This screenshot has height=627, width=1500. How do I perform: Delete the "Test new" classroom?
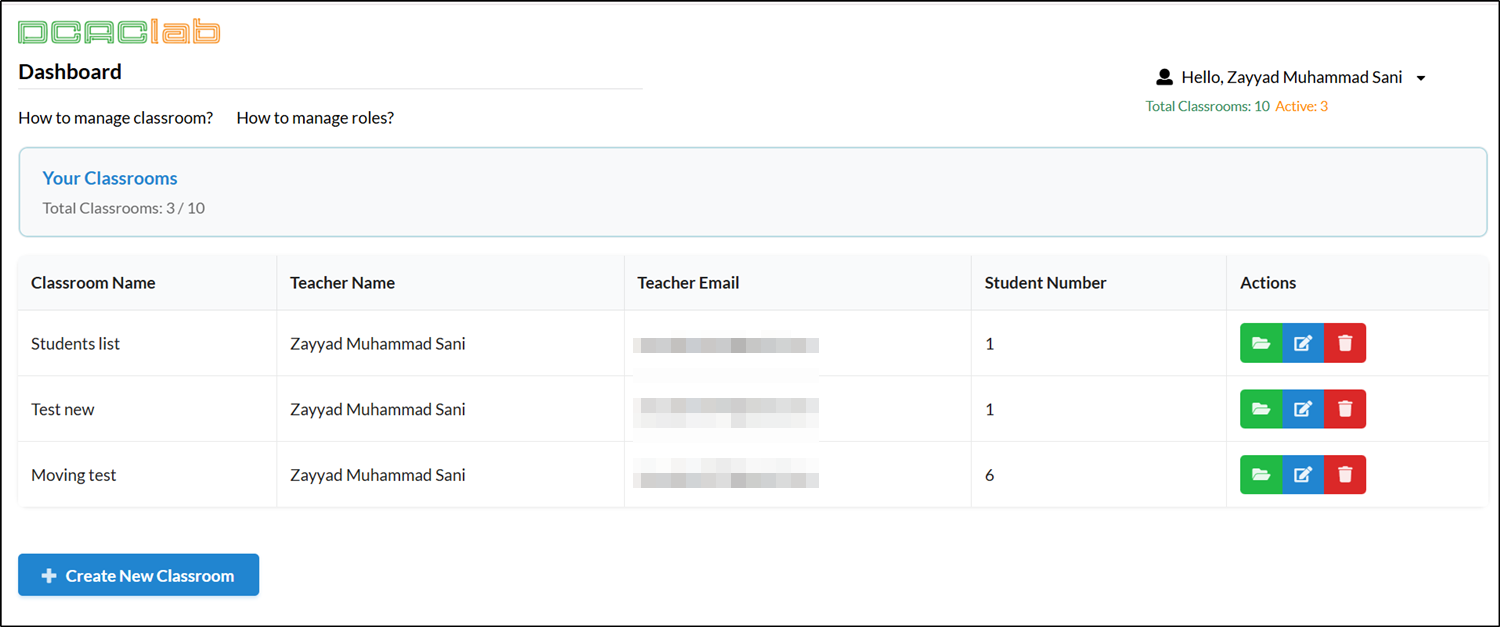[x=1344, y=409]
